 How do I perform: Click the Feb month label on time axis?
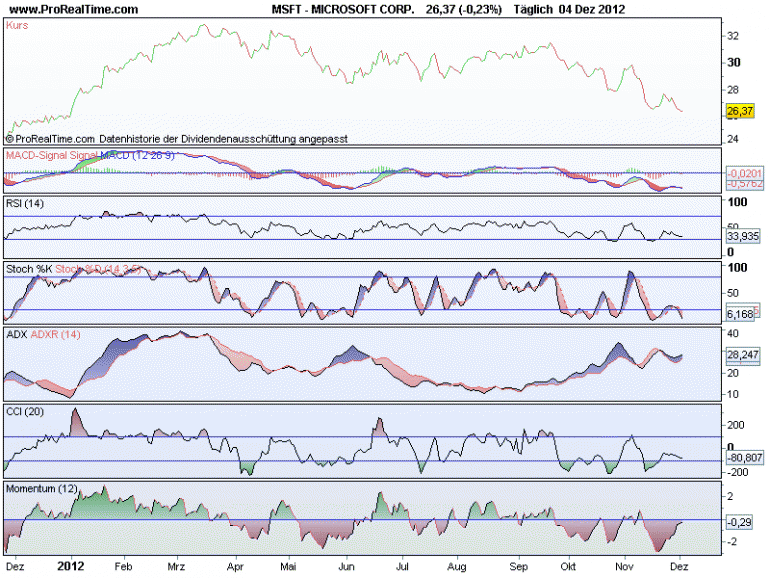(123, 566)
